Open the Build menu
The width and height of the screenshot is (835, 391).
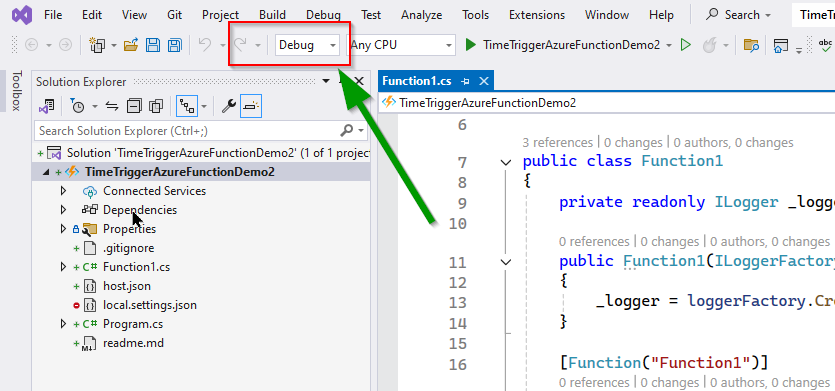coord(273,15)
